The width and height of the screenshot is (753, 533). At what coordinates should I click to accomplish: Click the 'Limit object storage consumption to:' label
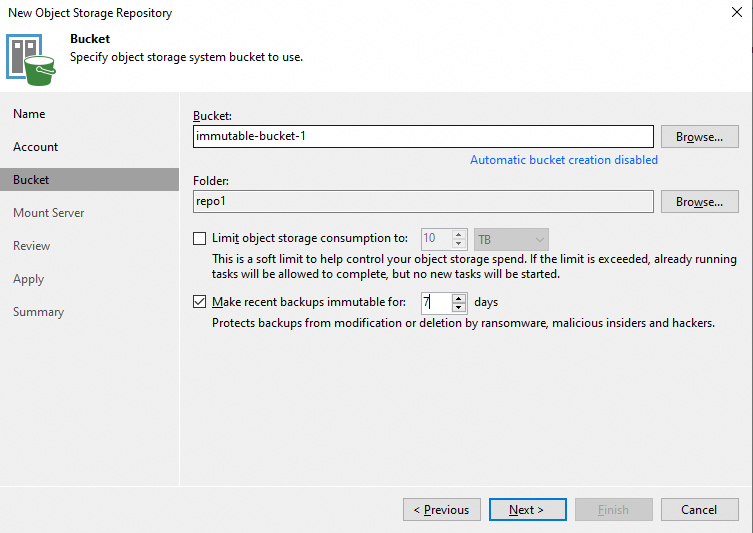point(310,238)
